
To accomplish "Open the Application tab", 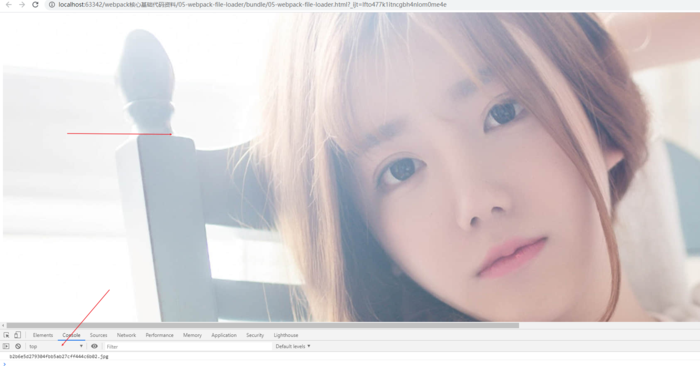I will coord(224,335).
